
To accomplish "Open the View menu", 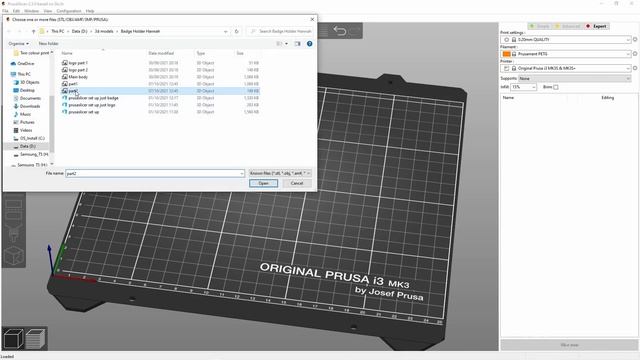I will click(x=48, y=11).
